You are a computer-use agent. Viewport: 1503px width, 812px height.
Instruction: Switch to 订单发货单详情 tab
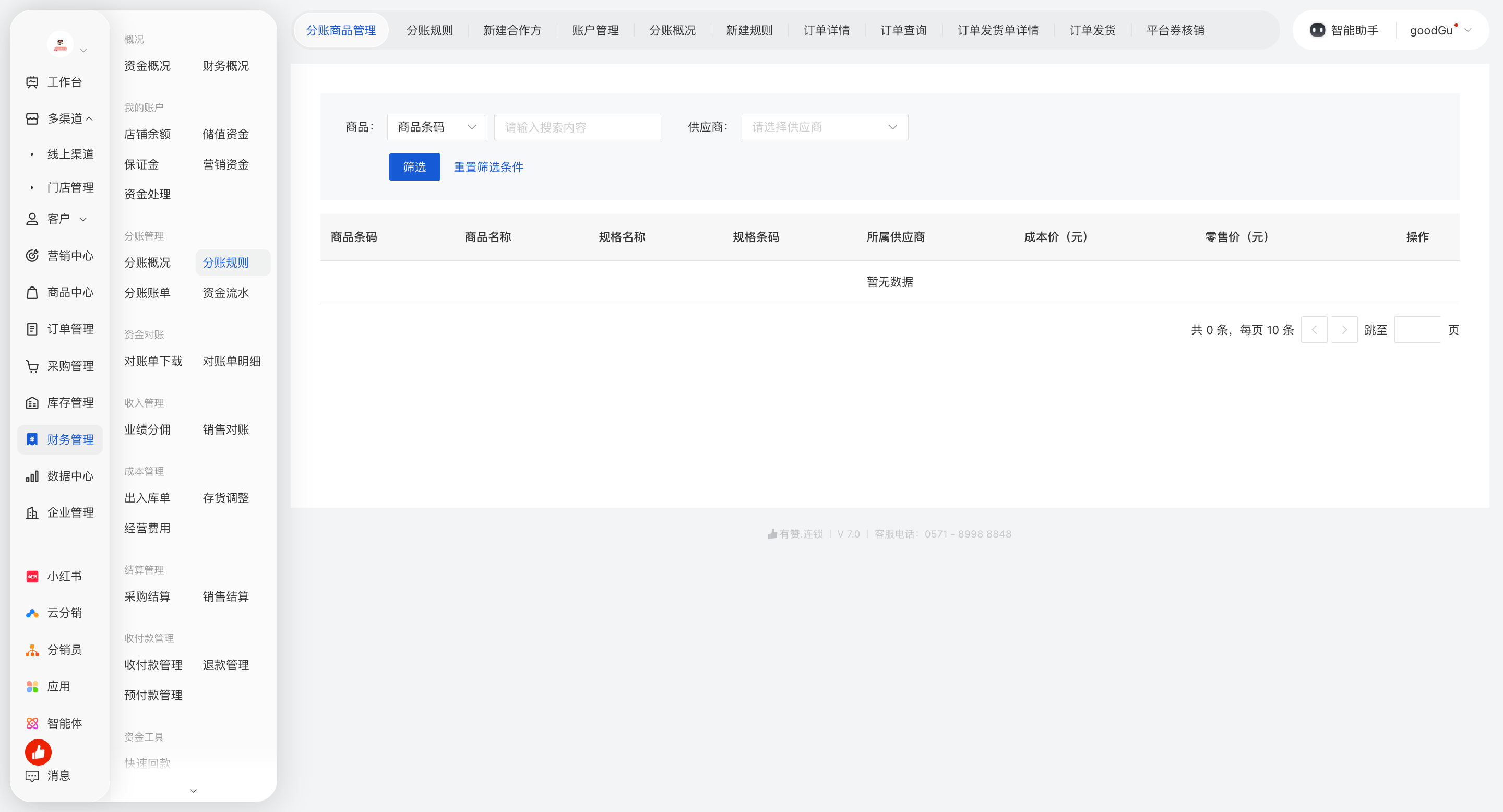point(998,30)
